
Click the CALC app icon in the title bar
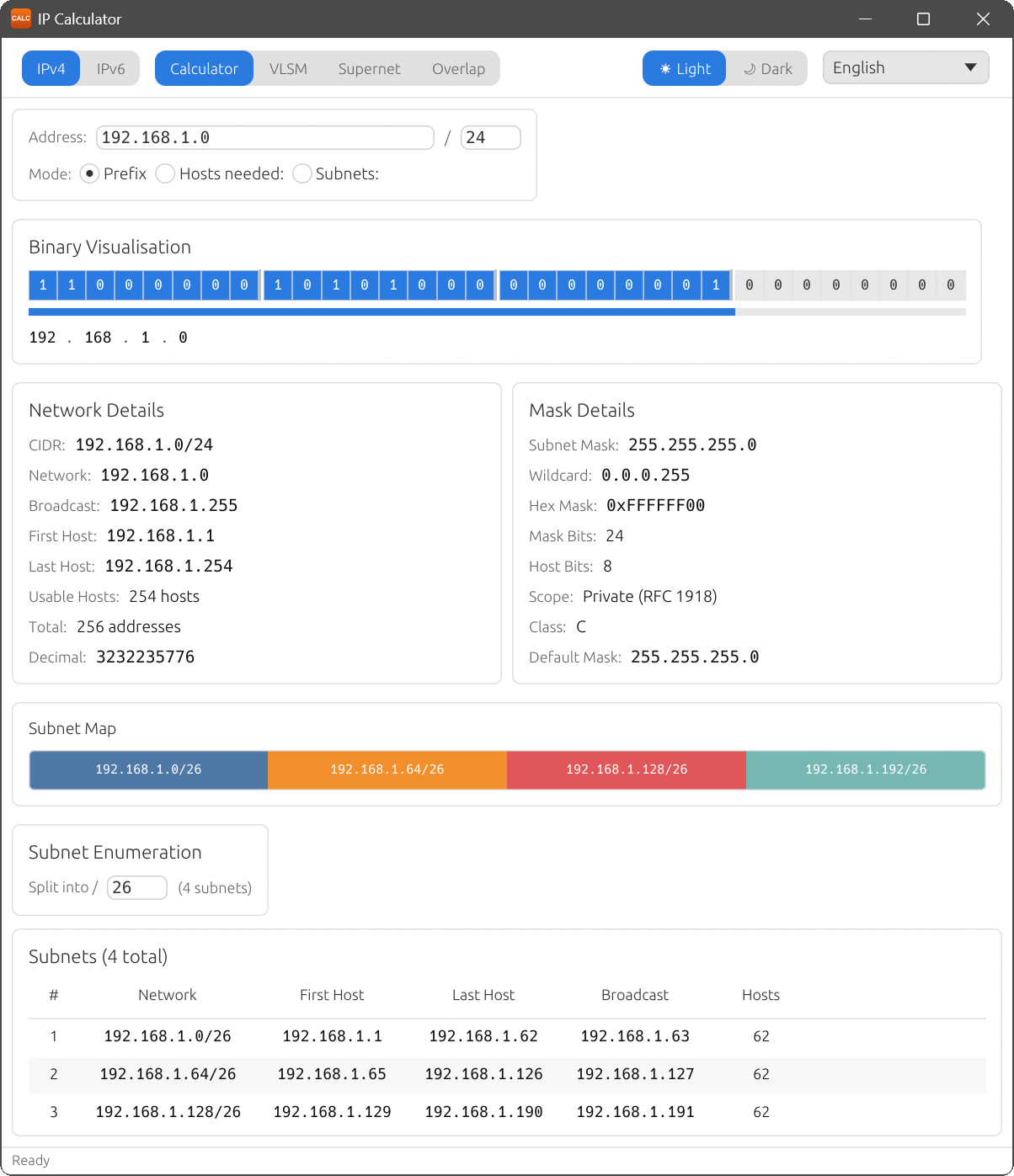(x=20, y=18)
